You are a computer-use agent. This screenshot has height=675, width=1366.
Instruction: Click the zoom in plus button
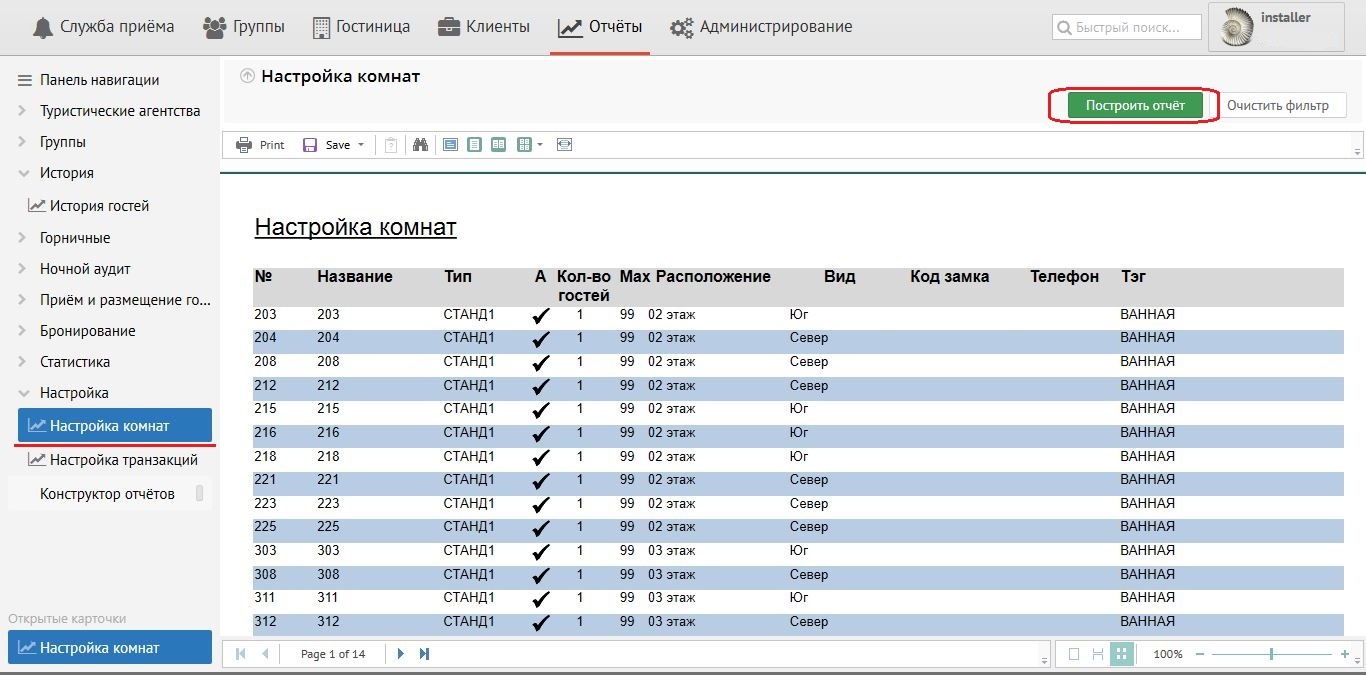[x=1345, y=654]
